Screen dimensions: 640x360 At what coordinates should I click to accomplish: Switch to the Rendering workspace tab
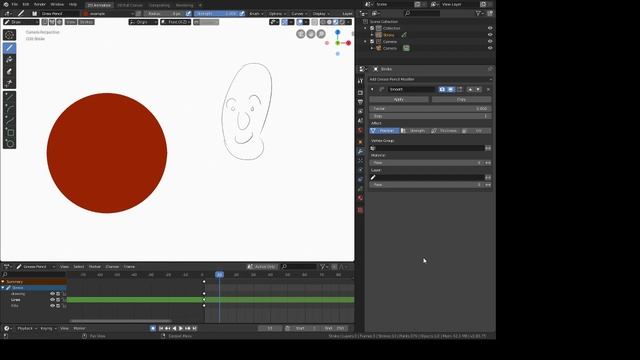(x=184, y=5)
